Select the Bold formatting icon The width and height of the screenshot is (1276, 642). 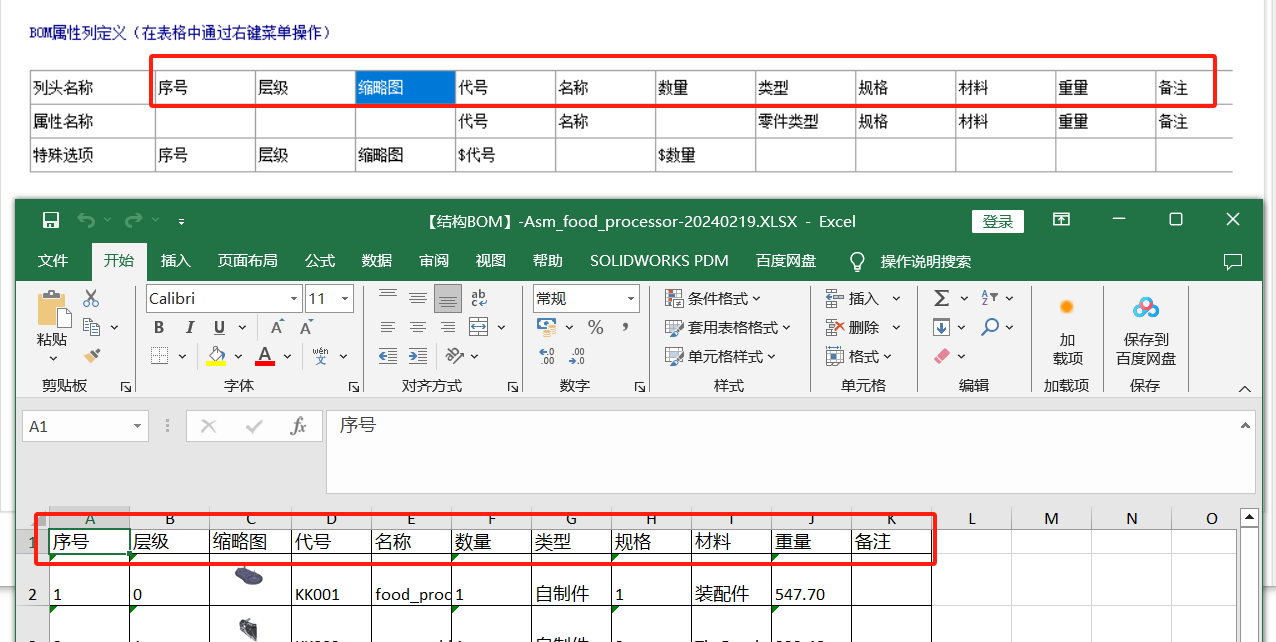pyautogui.click(x=158, y=327)
